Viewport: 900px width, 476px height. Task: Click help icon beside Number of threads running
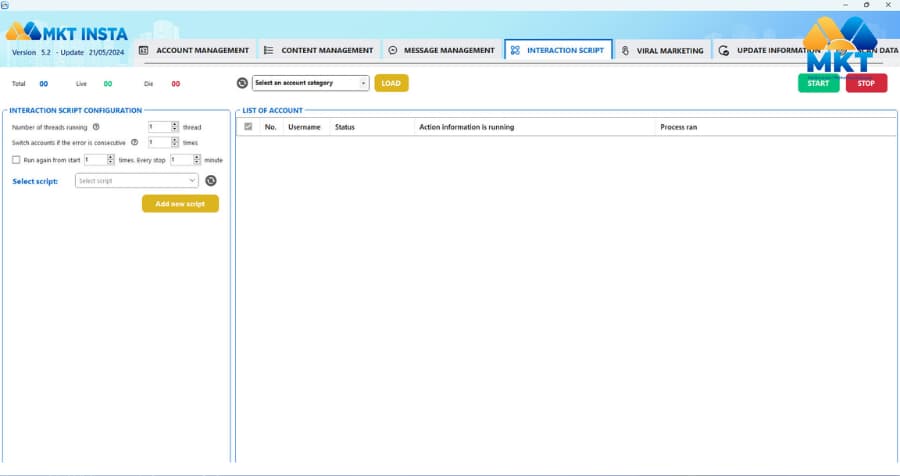tap(96, 127)
